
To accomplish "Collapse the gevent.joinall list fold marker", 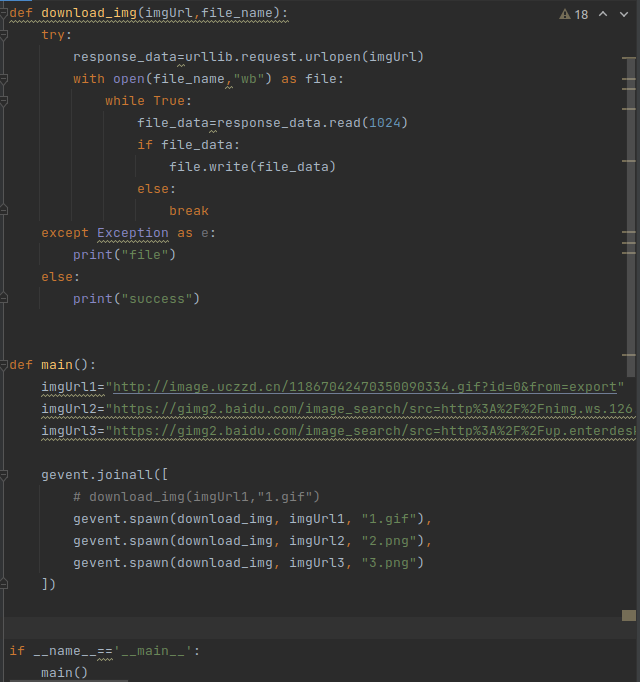I will click(x=3, y=475).
